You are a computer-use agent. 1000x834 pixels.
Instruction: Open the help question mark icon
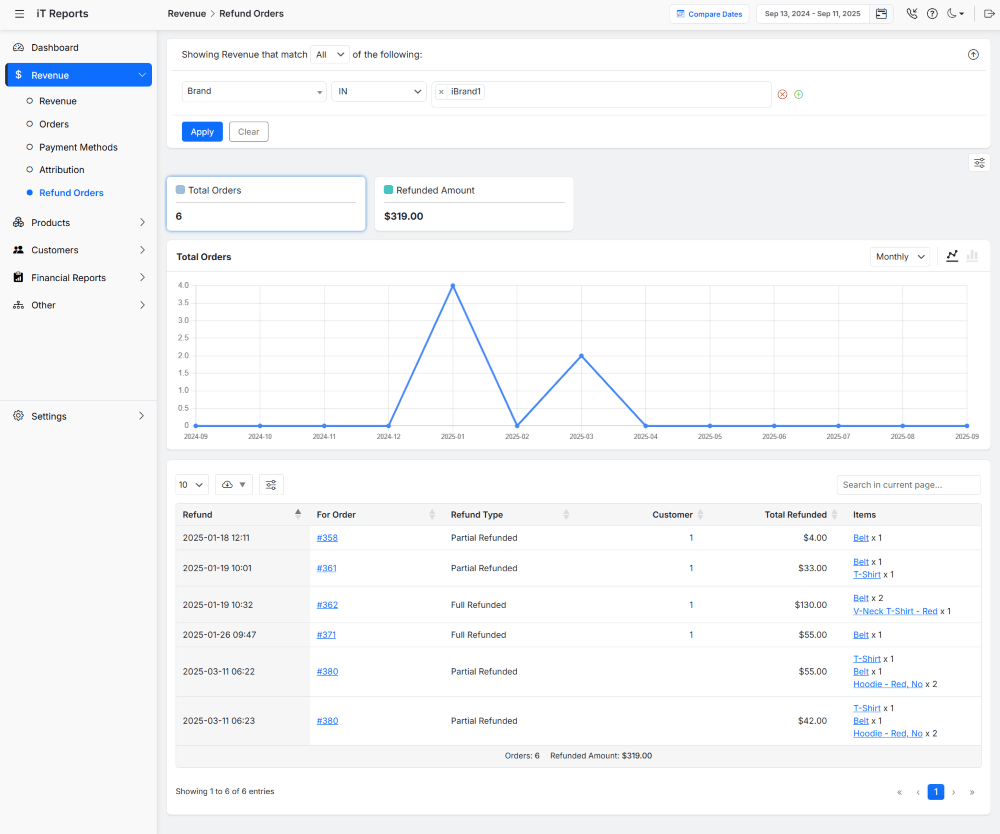click(932, 14)
